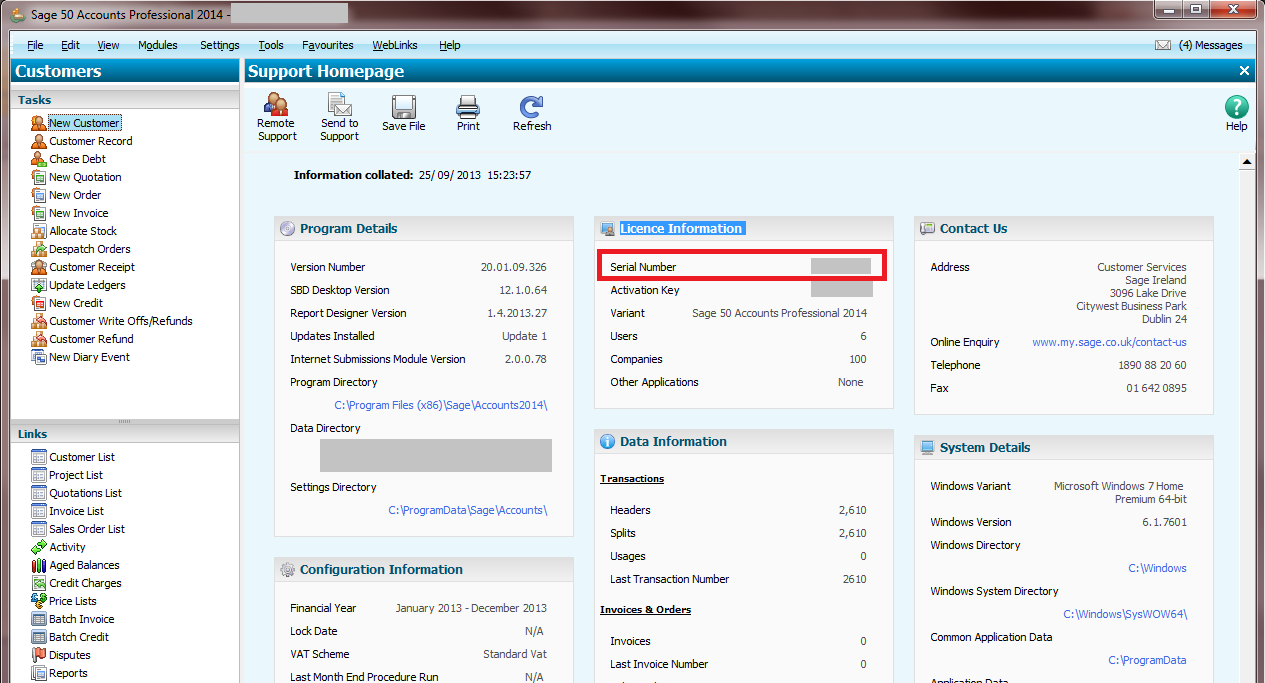This screenshot has height=683, width=1265.
Task: Open the Disputes link icon
Action: click(x=39, y=655)
